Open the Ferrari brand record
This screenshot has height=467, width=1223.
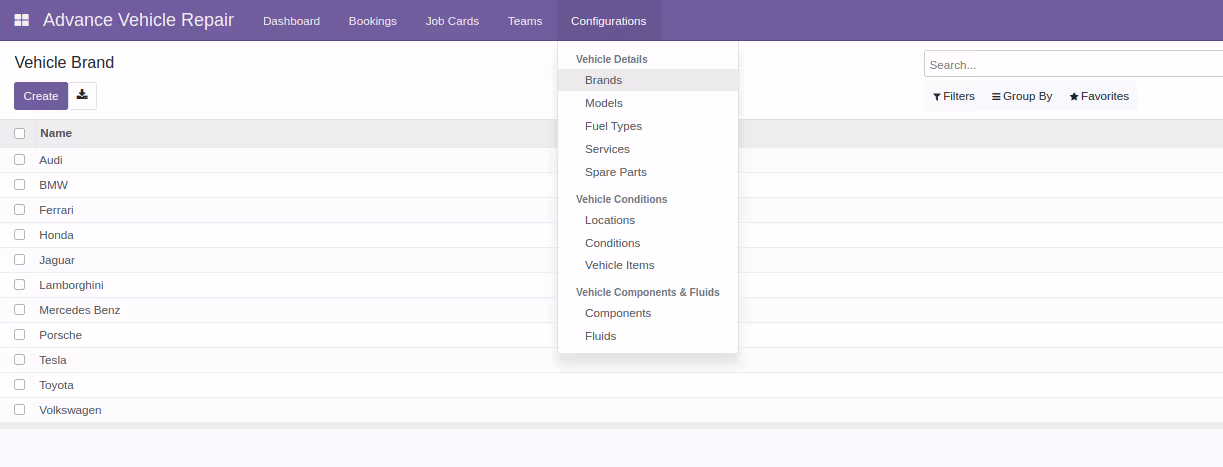coord(56,210)
